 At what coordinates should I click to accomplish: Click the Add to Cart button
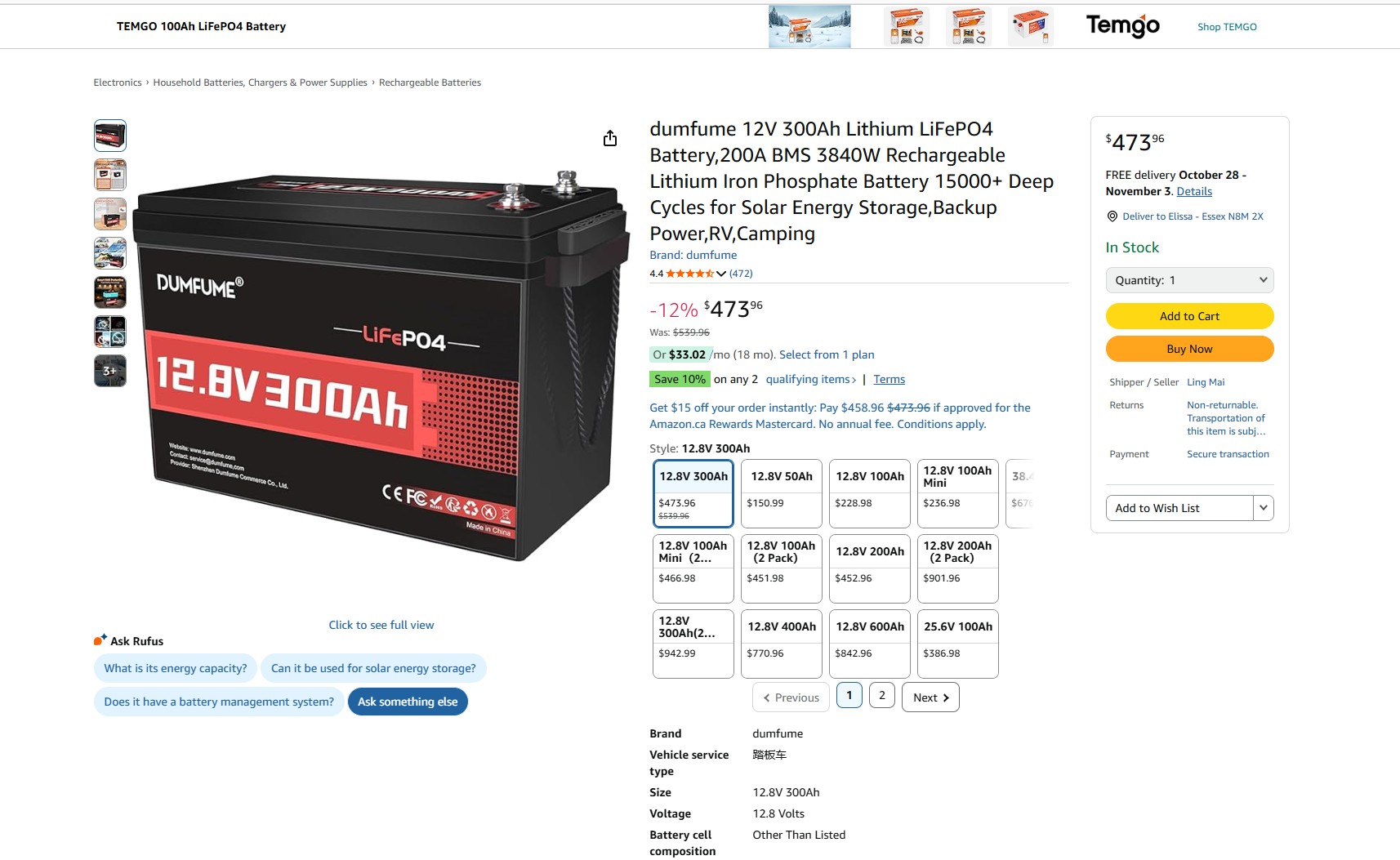1189,316
